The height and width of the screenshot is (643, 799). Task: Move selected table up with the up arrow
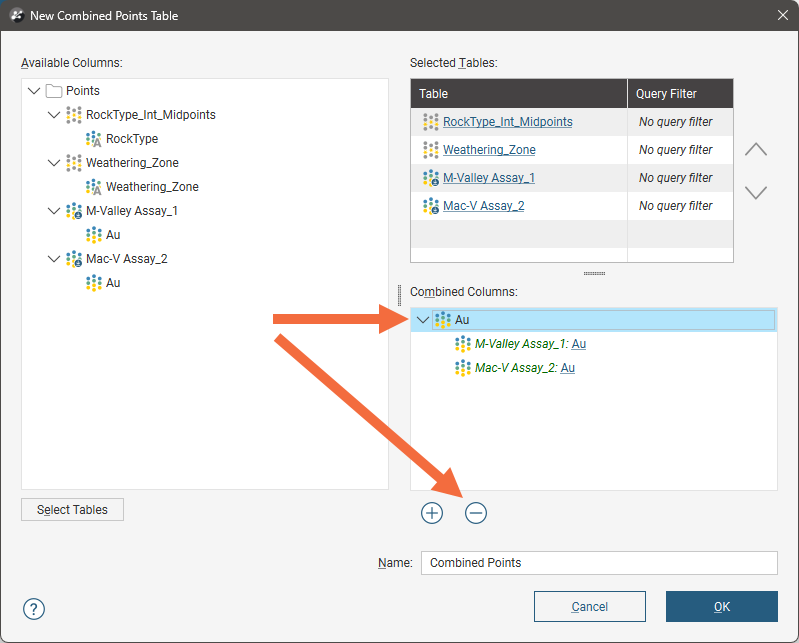coord(756,150)
